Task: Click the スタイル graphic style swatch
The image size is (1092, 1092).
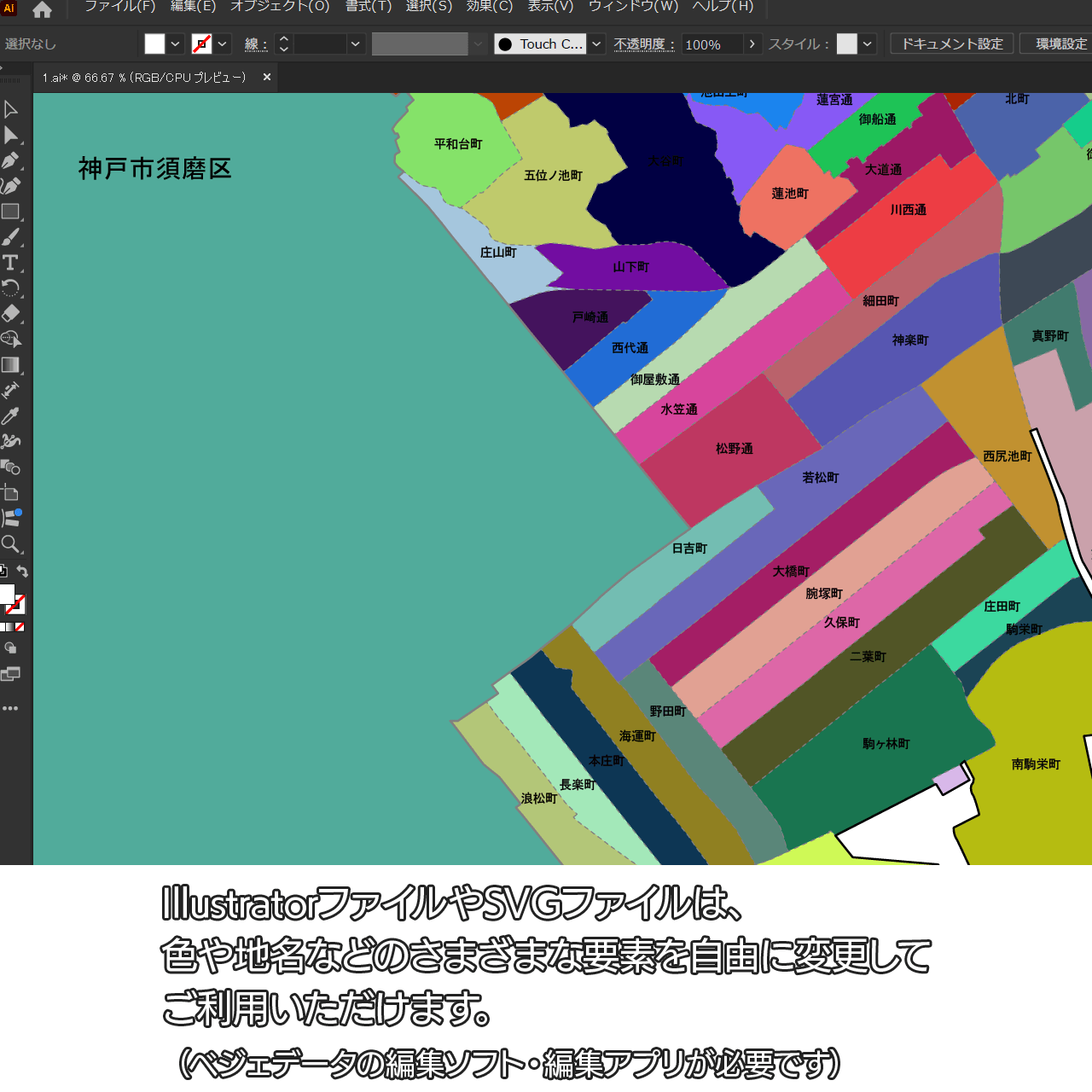Action: click(846, 44)
